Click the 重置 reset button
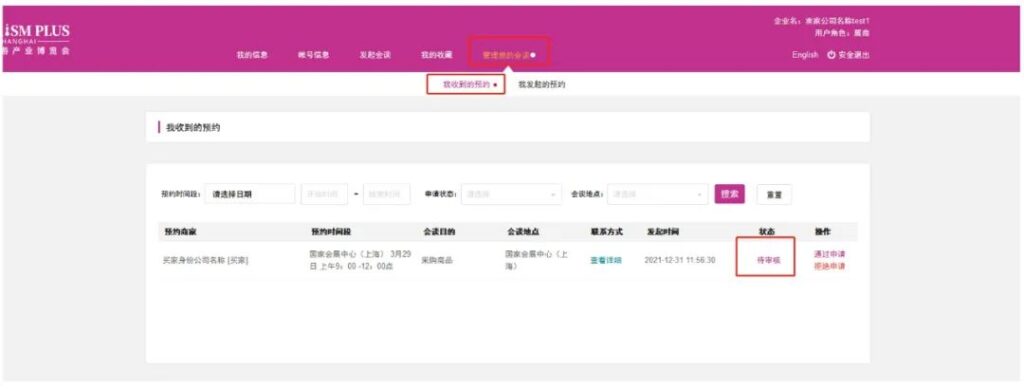 pos(775,195)
